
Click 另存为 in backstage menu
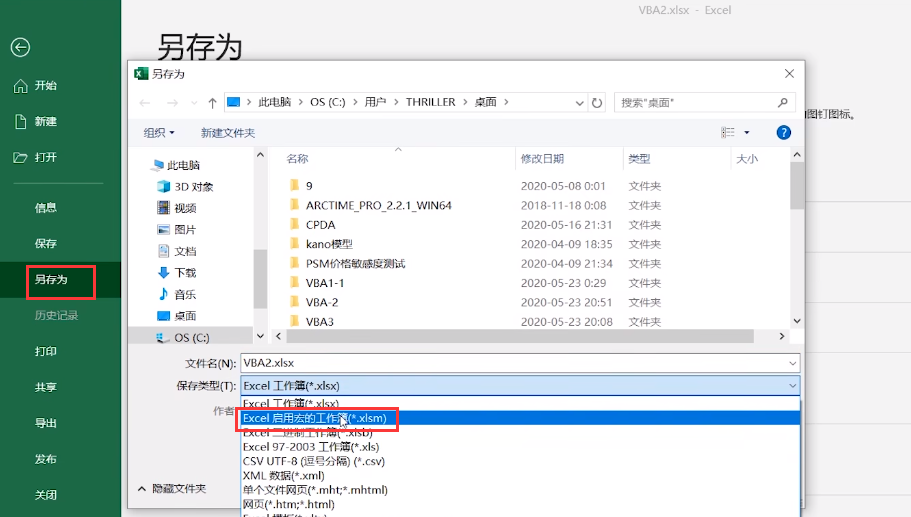pos(51,279)
